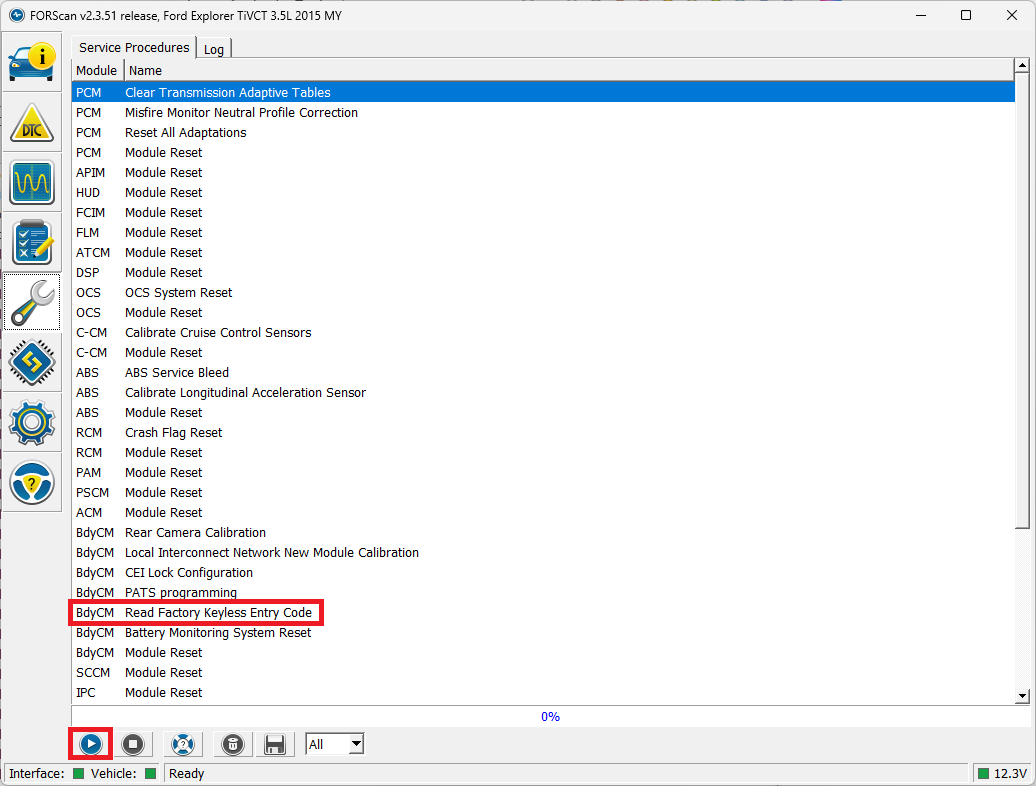Select ABS Module Reset row
1036x786 pixels.
543,412
